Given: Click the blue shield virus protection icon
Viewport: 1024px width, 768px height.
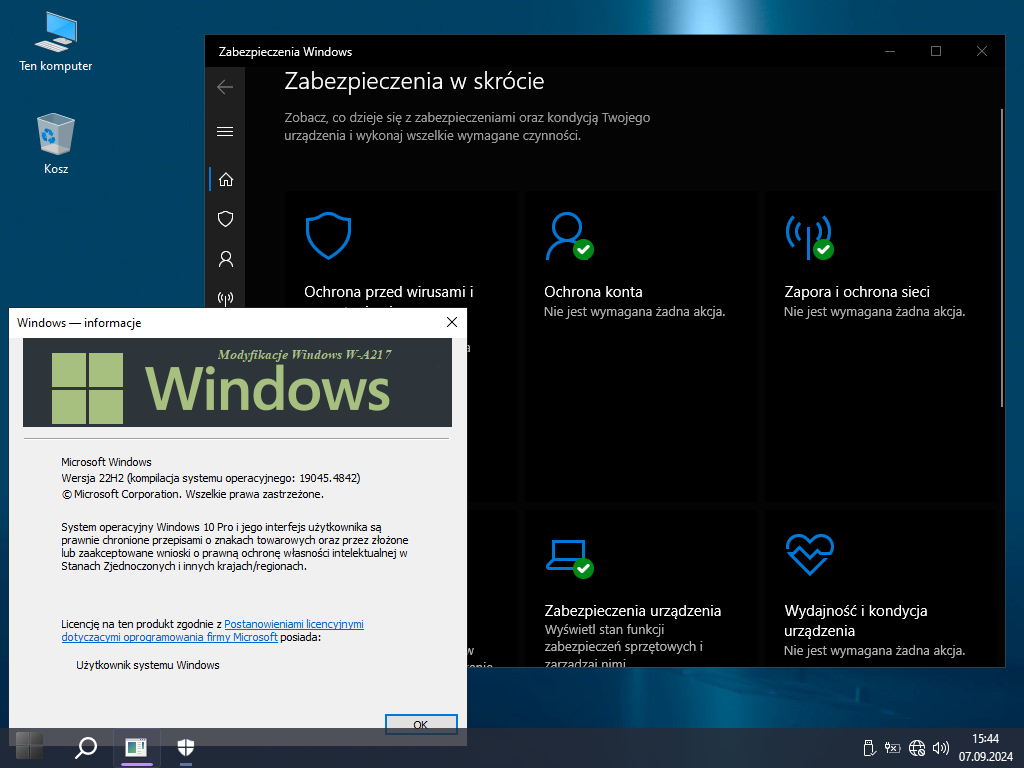Looking at the screenshot, I should pyautogui.click(x=328, y=236).
